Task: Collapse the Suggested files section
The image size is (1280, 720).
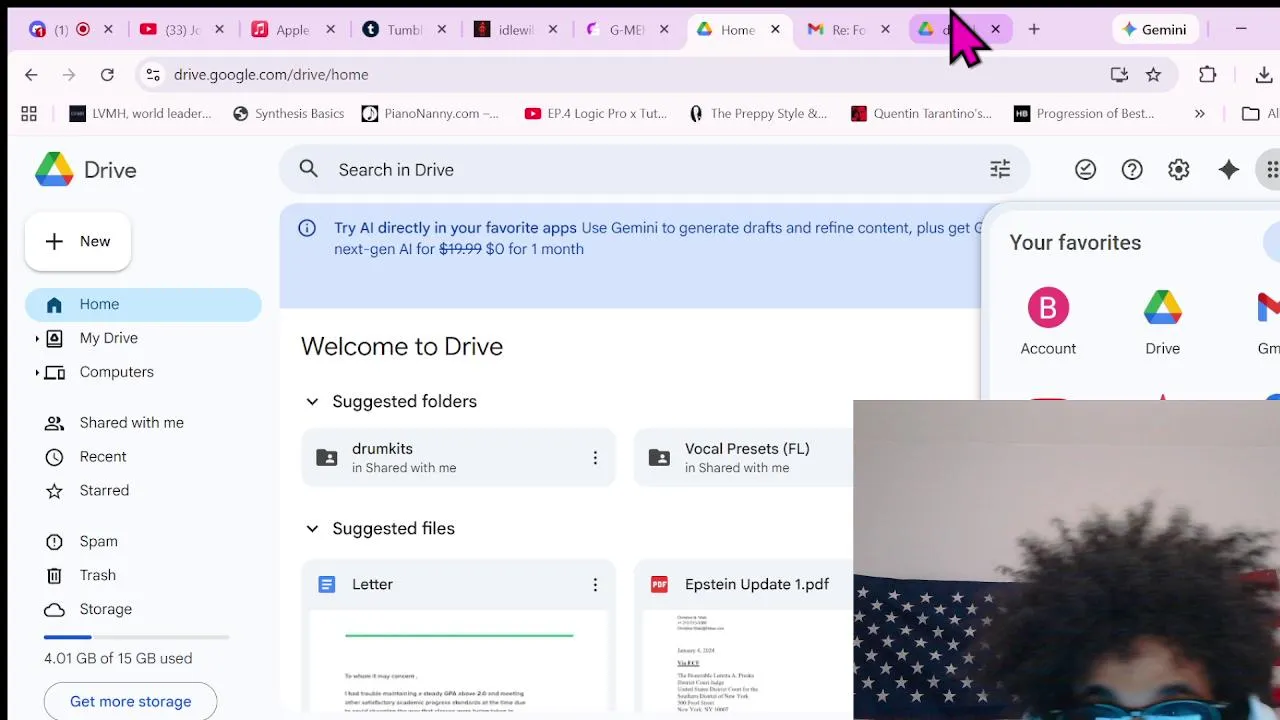Action: (312, 529)
